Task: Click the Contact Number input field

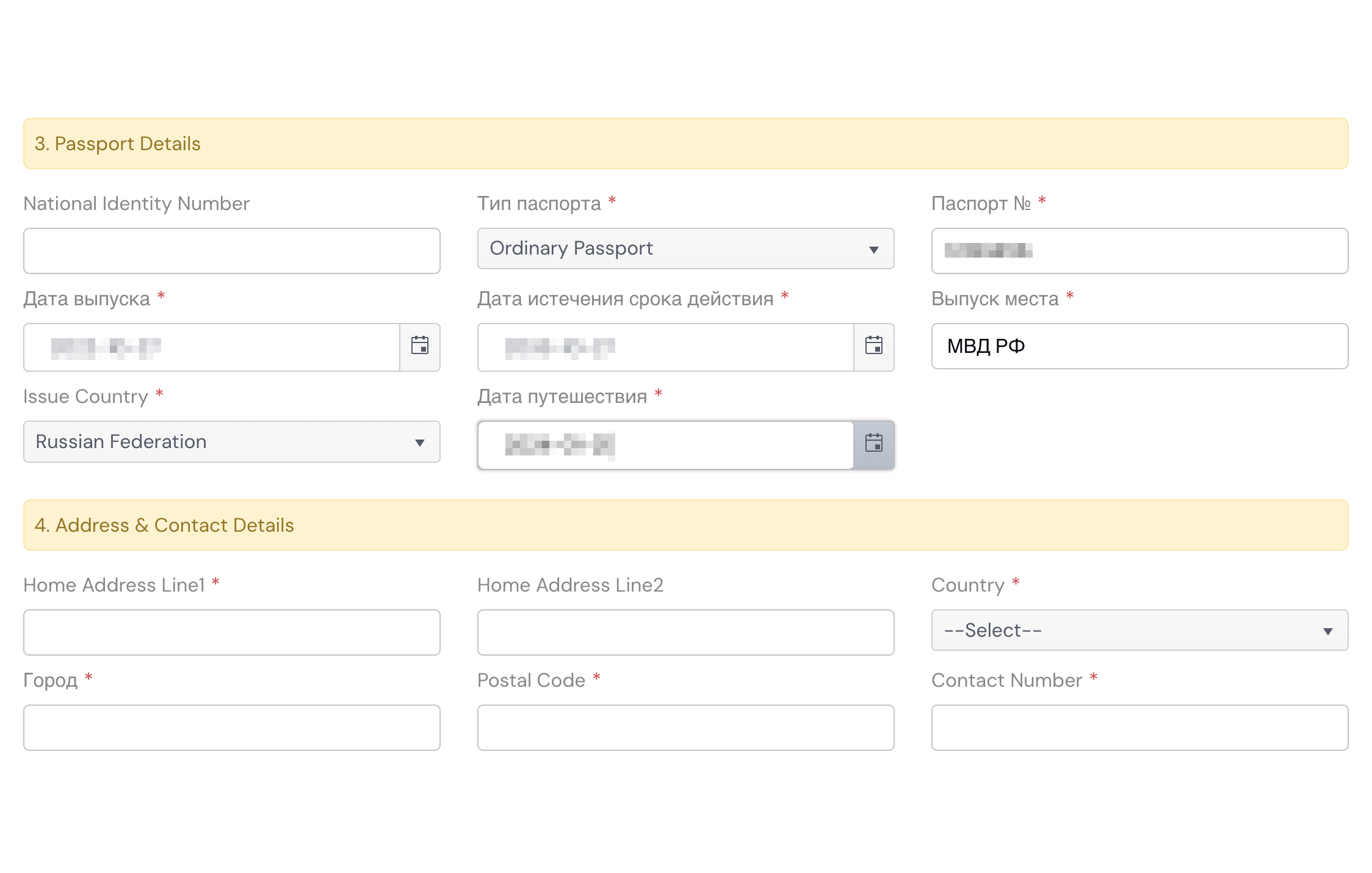Action: [1139, 728]
